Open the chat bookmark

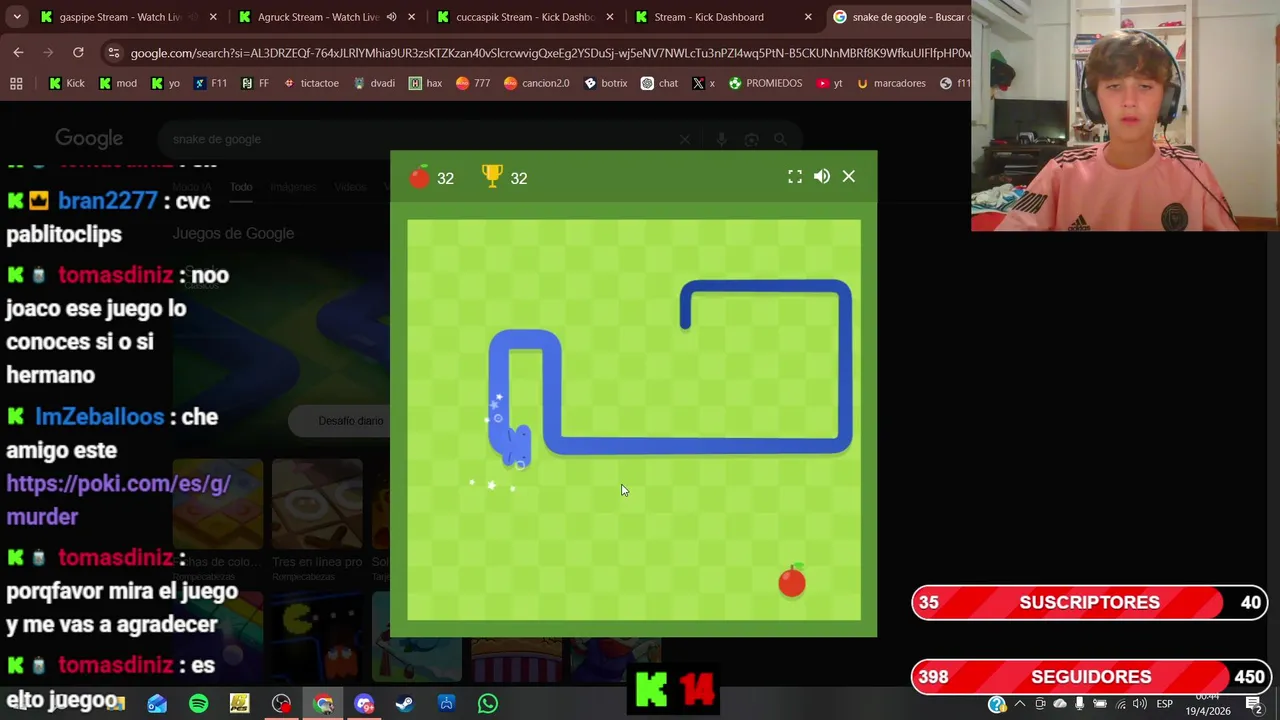click(x=659, y=83)
